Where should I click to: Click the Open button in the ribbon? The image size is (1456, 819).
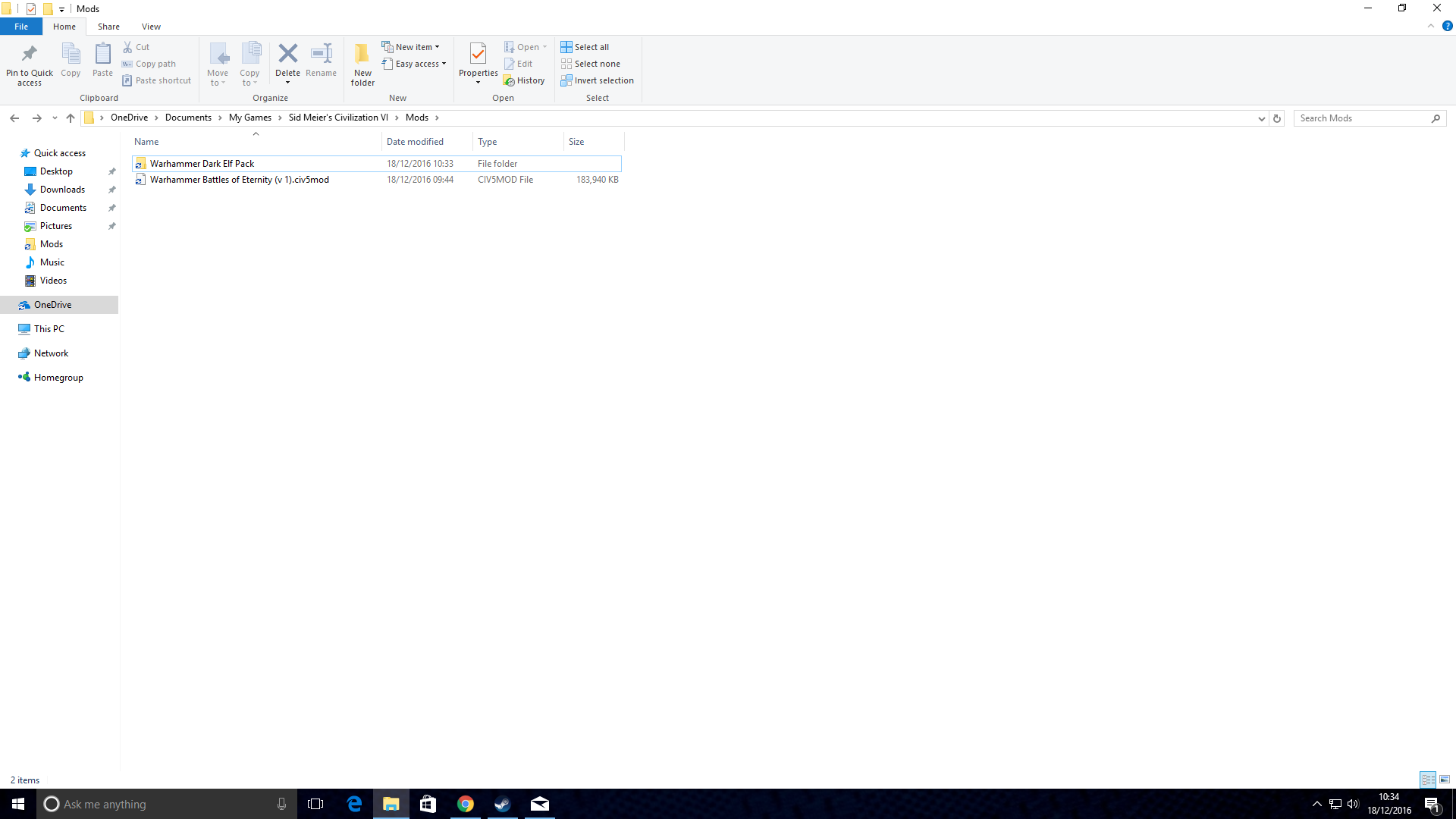(x=526, y=47)
